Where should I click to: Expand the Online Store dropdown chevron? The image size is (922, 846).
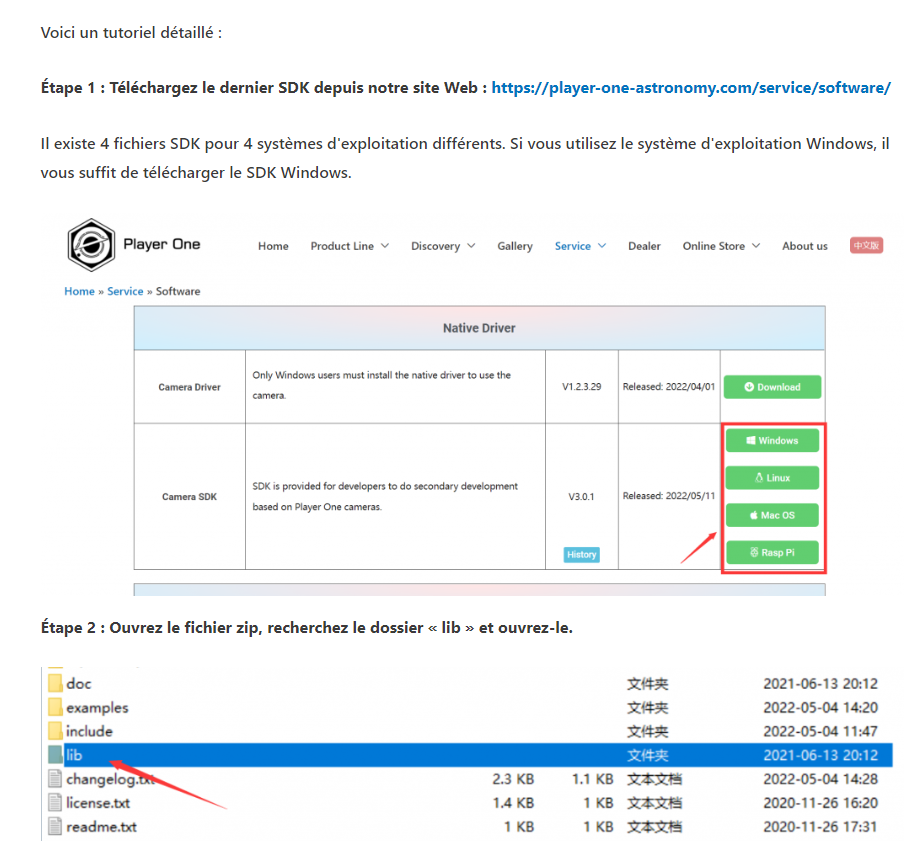pyautogui.click(x=756, y=246)
